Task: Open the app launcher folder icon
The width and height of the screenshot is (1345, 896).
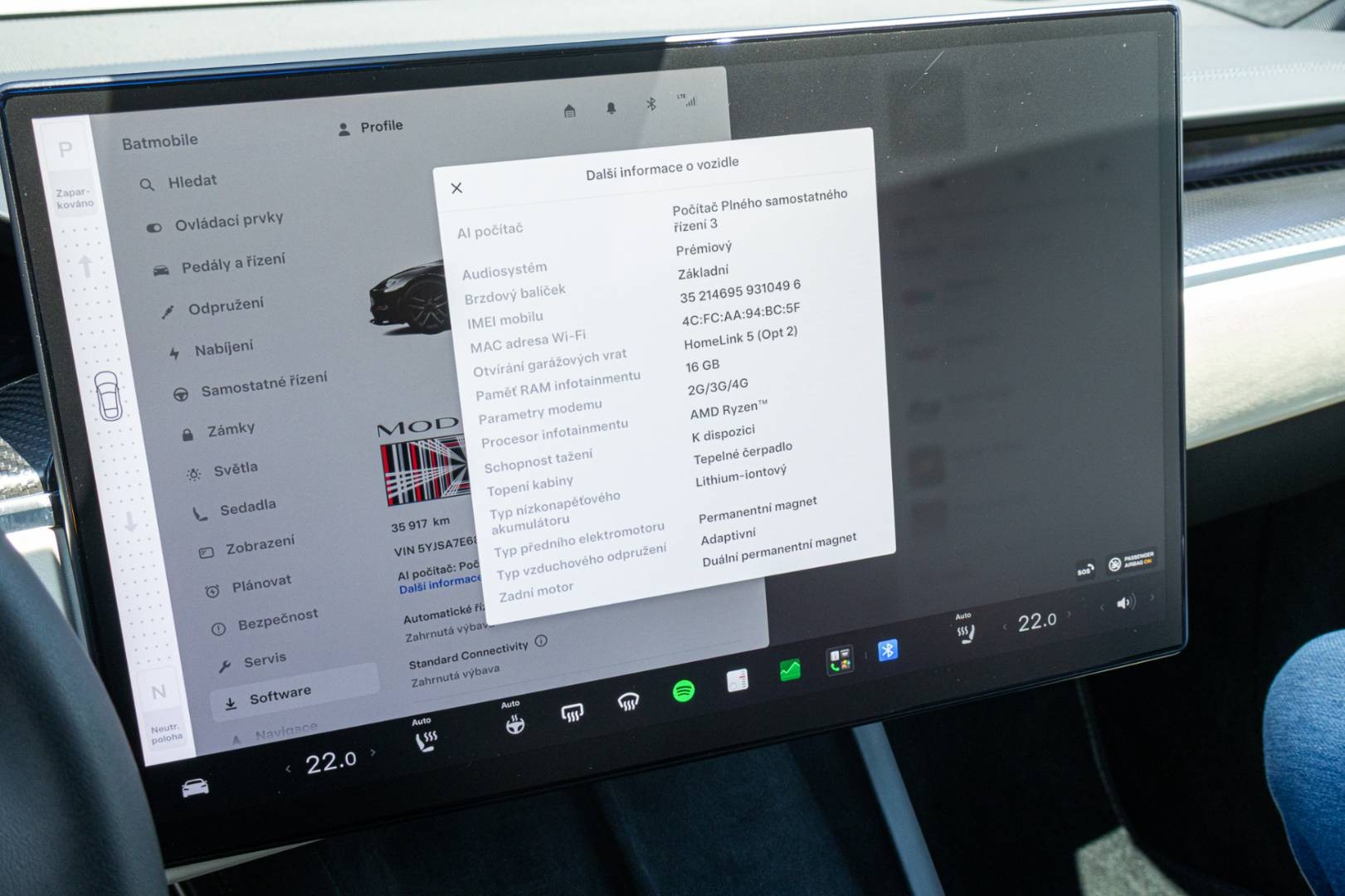Action: [840, 661]
